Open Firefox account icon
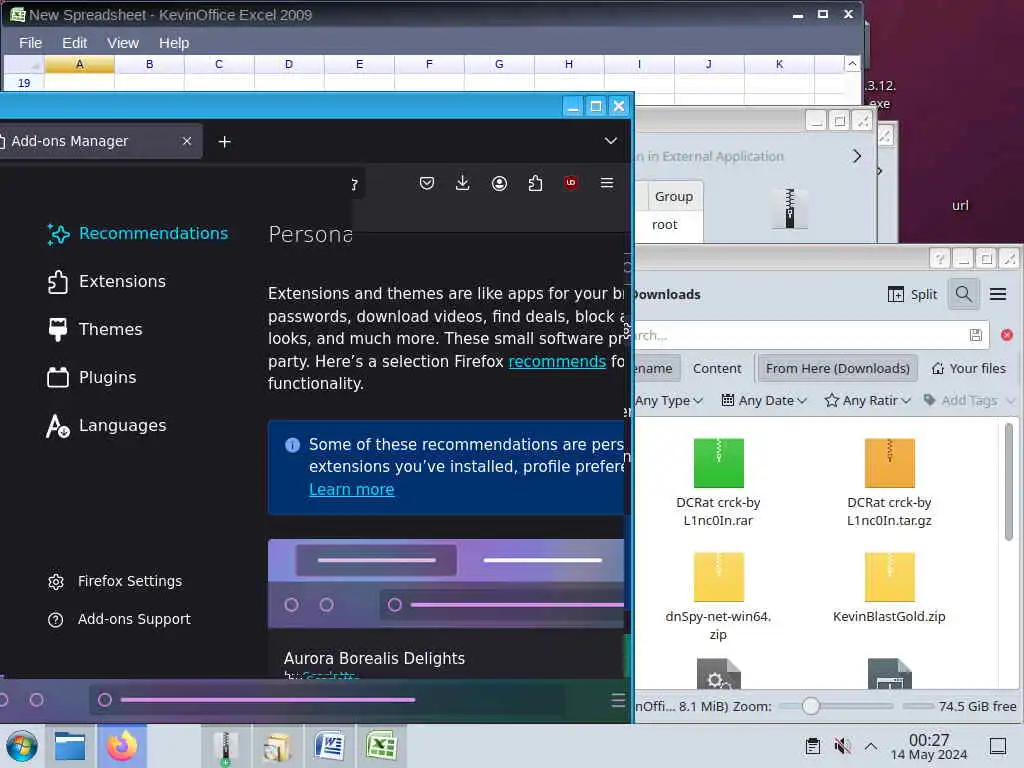Image resolution: width=1024 pixels, height=768 pixels. pos(499,184)
